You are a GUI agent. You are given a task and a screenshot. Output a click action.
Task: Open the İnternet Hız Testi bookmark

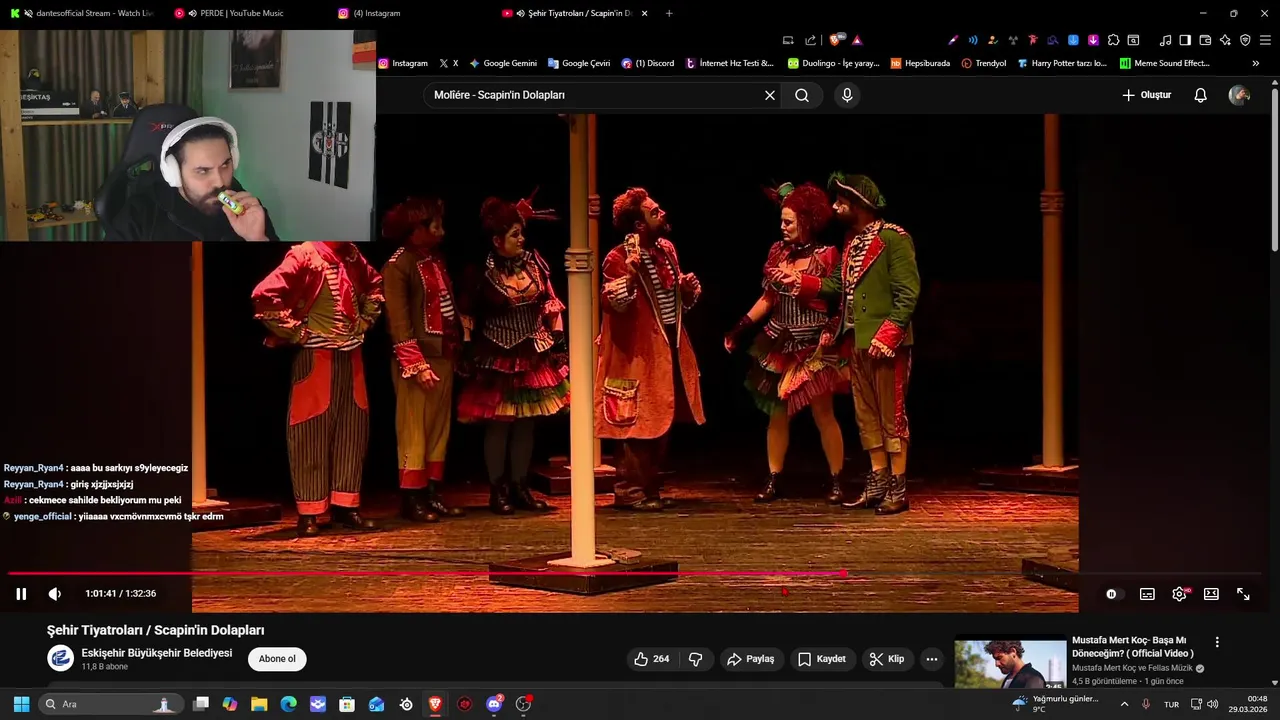pos(730,63)
